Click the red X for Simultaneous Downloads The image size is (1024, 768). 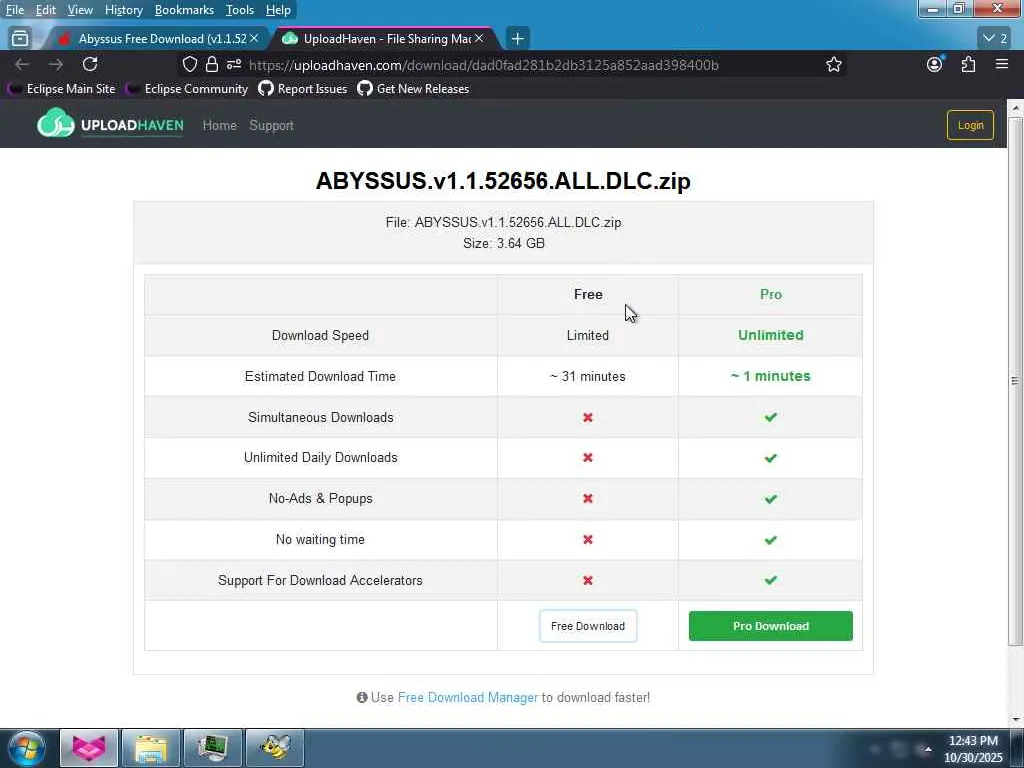[x=588, y=417]
